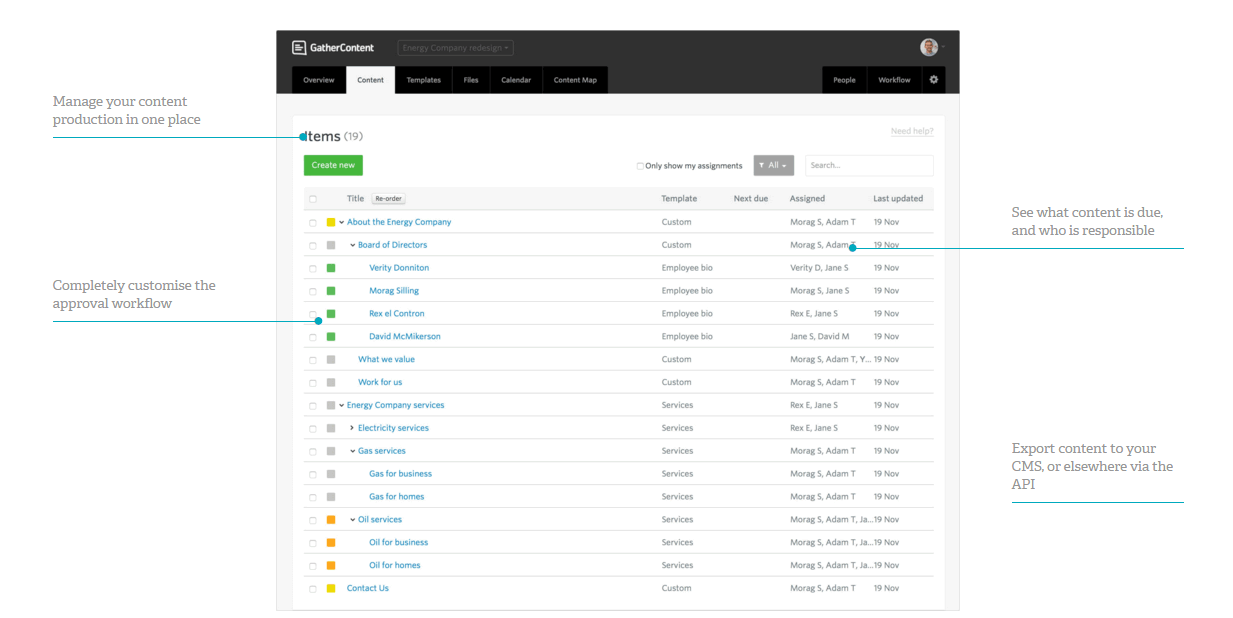Select the Oil for homes checkbox
The image size is (1233, 618).
pyautogui.click(x=313, y=566)
